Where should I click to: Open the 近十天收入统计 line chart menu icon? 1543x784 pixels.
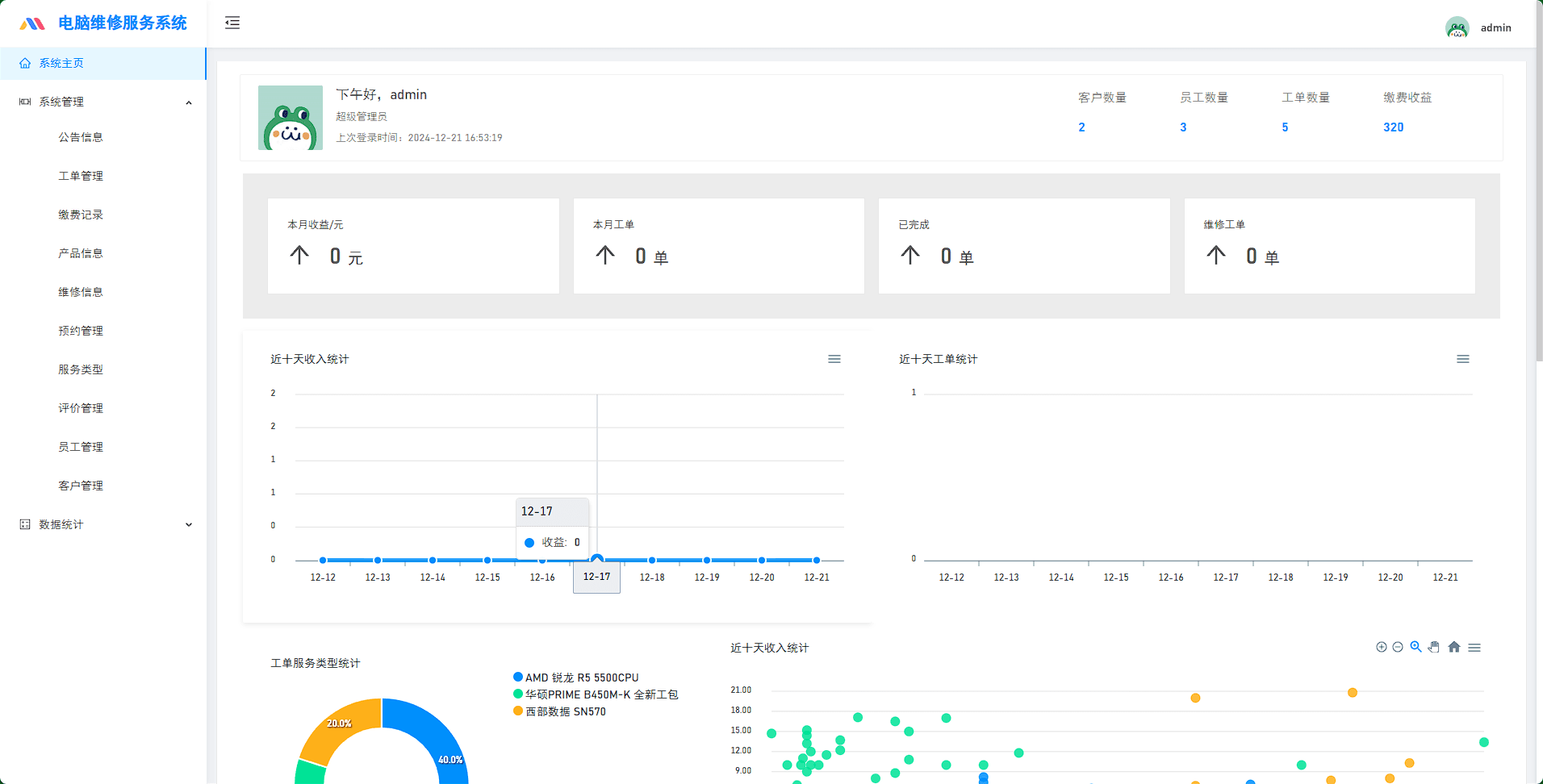click(834, 359)
